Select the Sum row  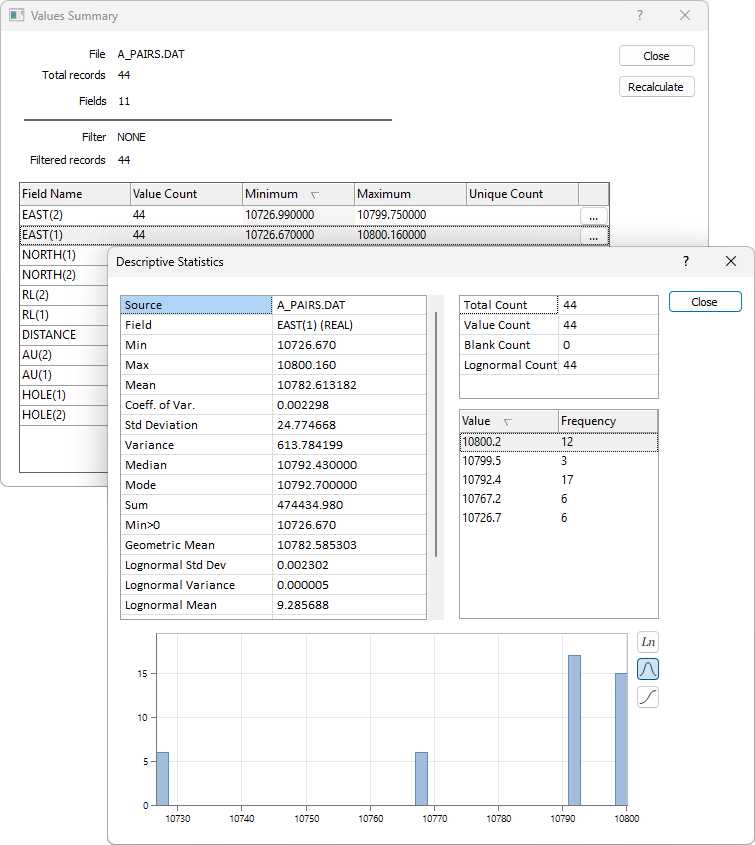[x=273, y=505]
